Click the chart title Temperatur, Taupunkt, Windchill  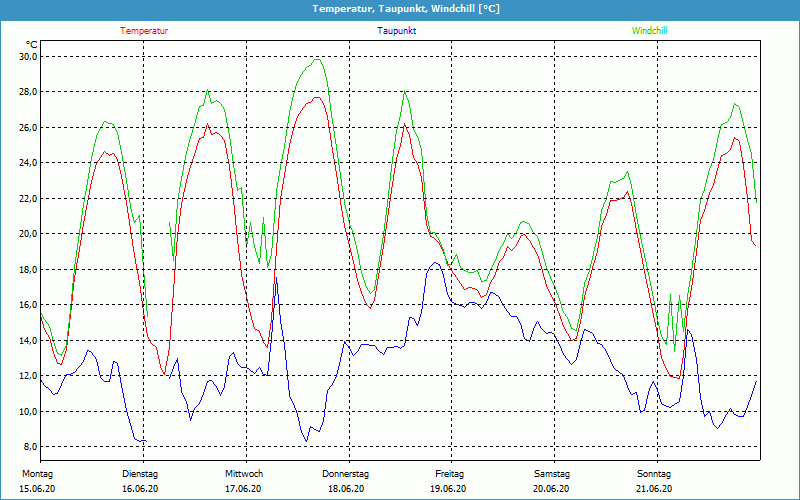(406, 9)
